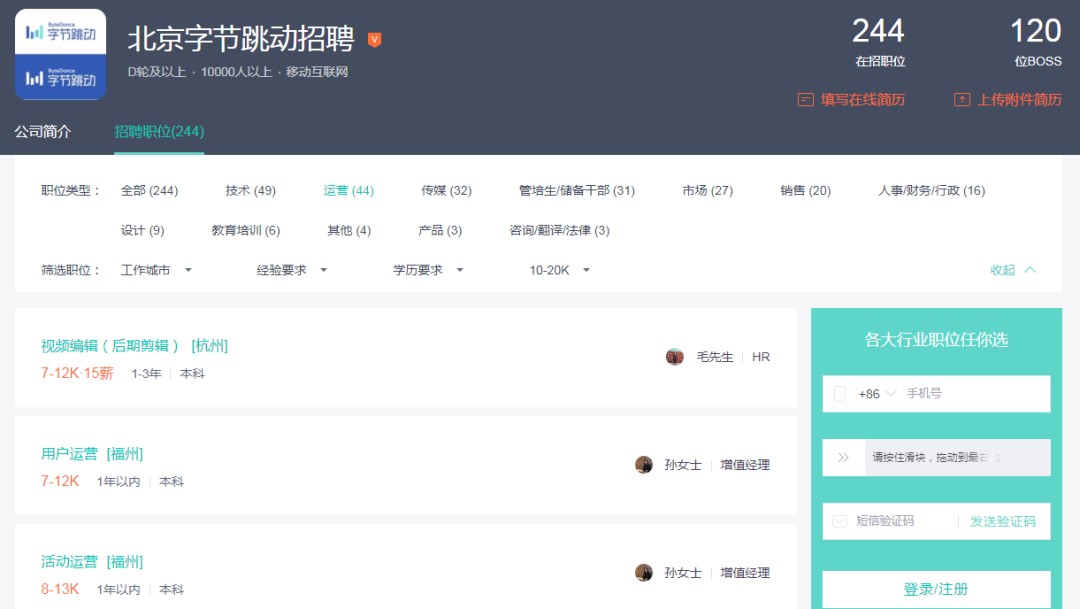Filter by 人事/财务/行政 (16) job type
The width and height of the screenshot is (1080, 609).
click(x=931, y=191)
